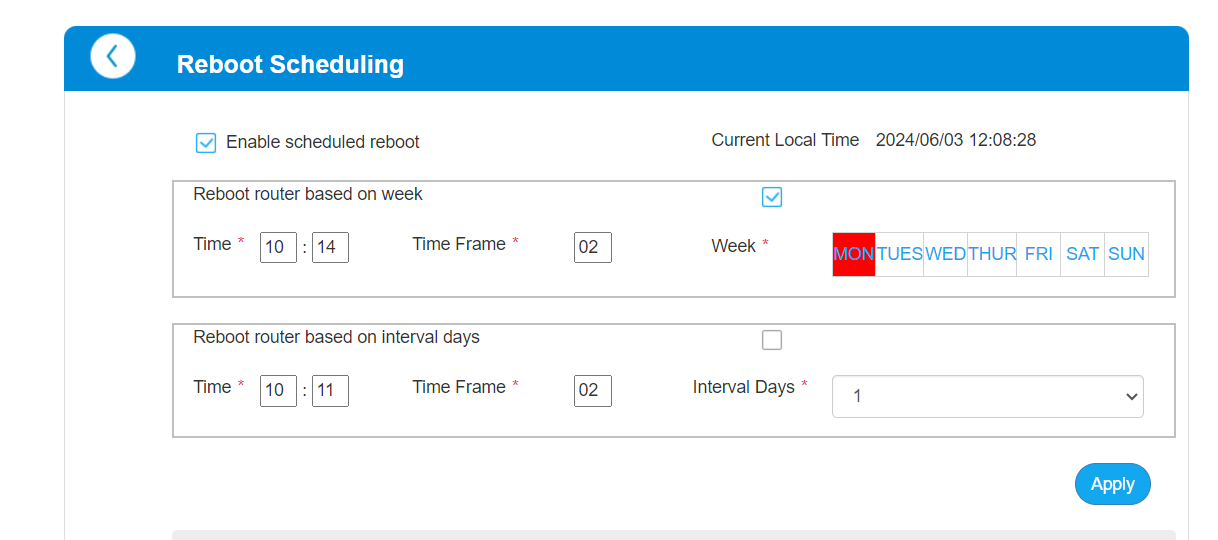
Task: Click interval reboot hour field
Action: click(278, 390)
